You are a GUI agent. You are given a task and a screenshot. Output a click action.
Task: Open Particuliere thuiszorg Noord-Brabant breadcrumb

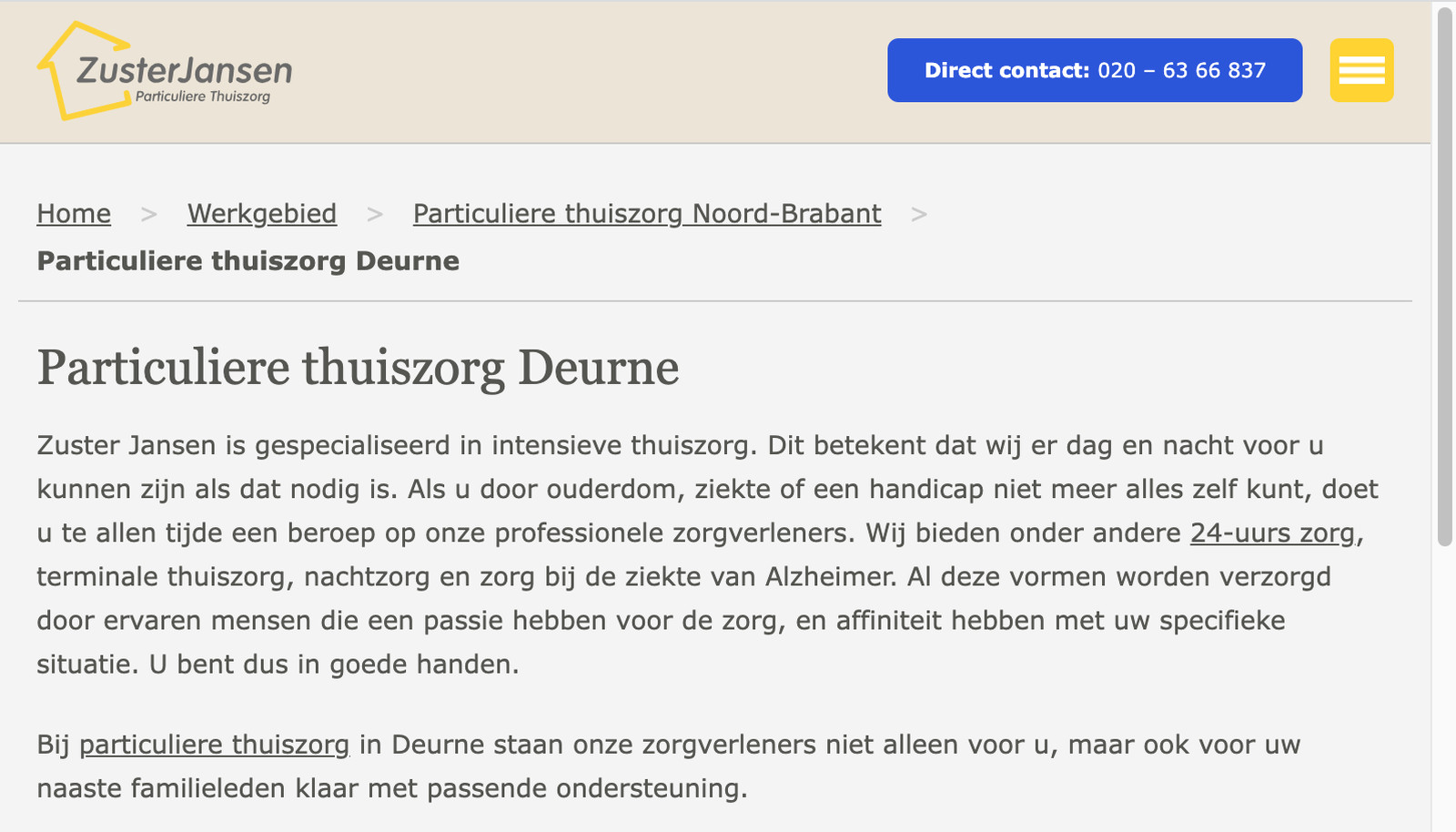click(647, 213)
